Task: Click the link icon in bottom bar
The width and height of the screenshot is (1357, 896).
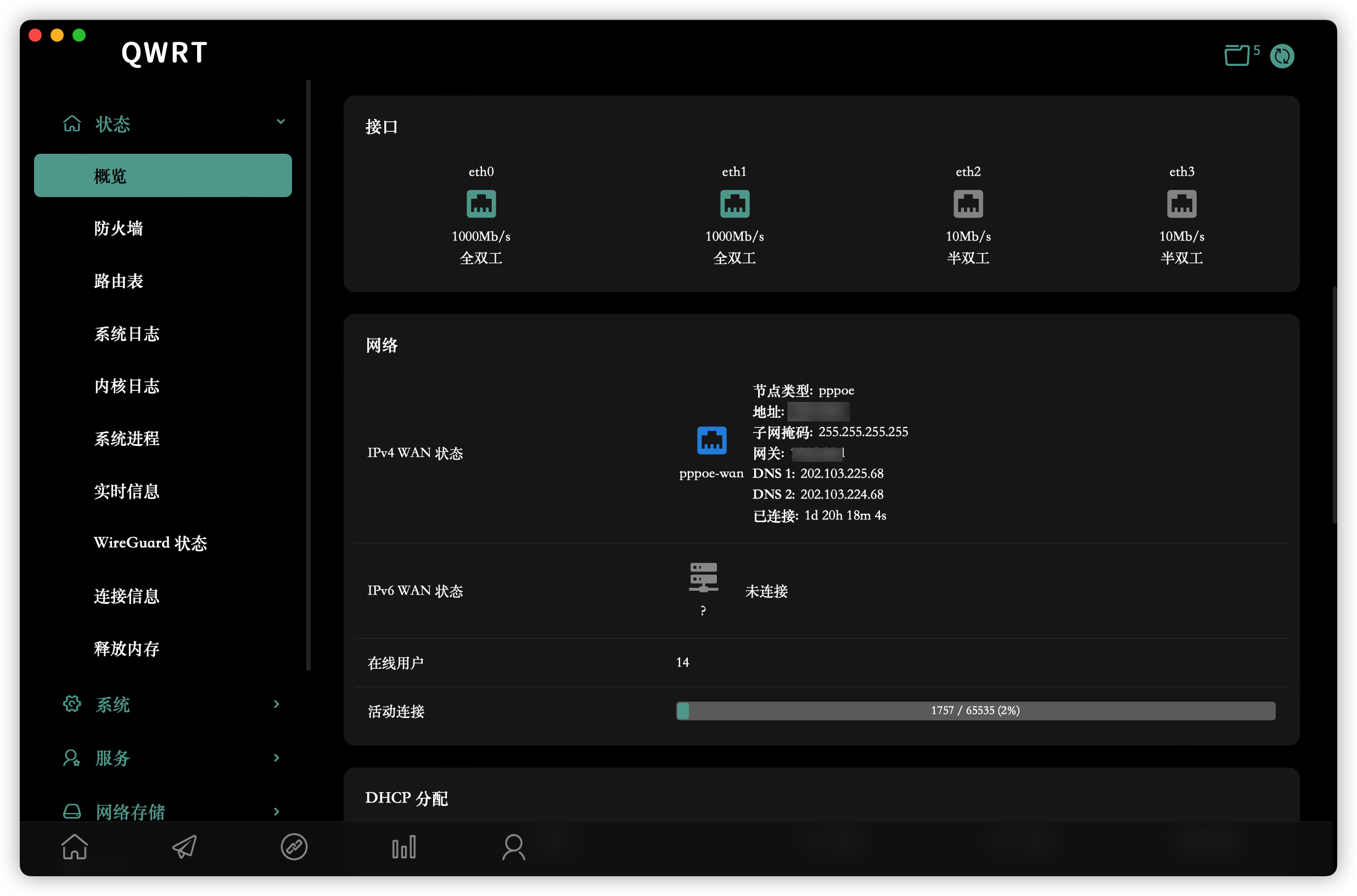Action: point(294,847)
